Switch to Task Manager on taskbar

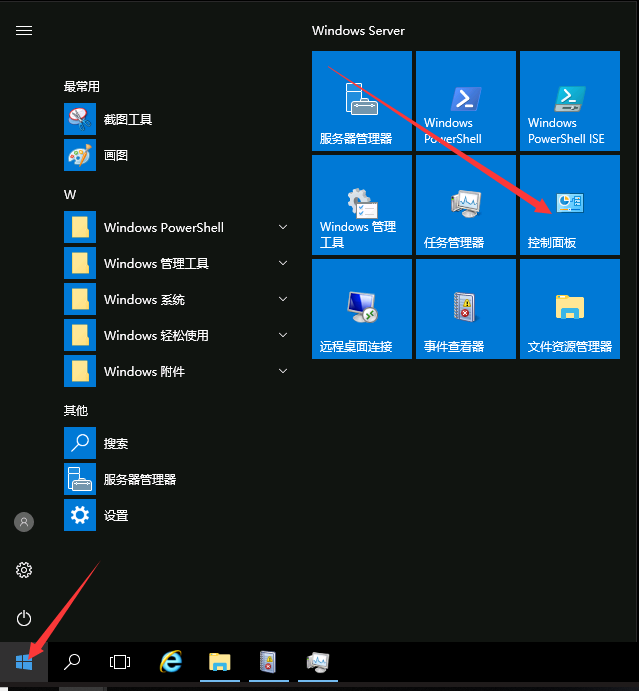point(318,662)
